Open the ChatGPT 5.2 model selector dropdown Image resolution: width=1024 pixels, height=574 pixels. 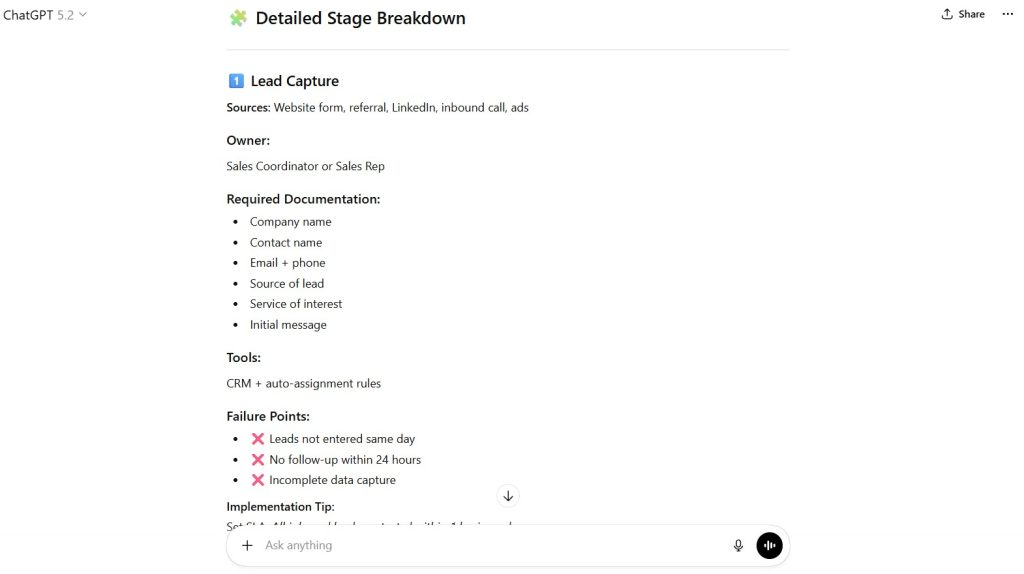[45, 15]
